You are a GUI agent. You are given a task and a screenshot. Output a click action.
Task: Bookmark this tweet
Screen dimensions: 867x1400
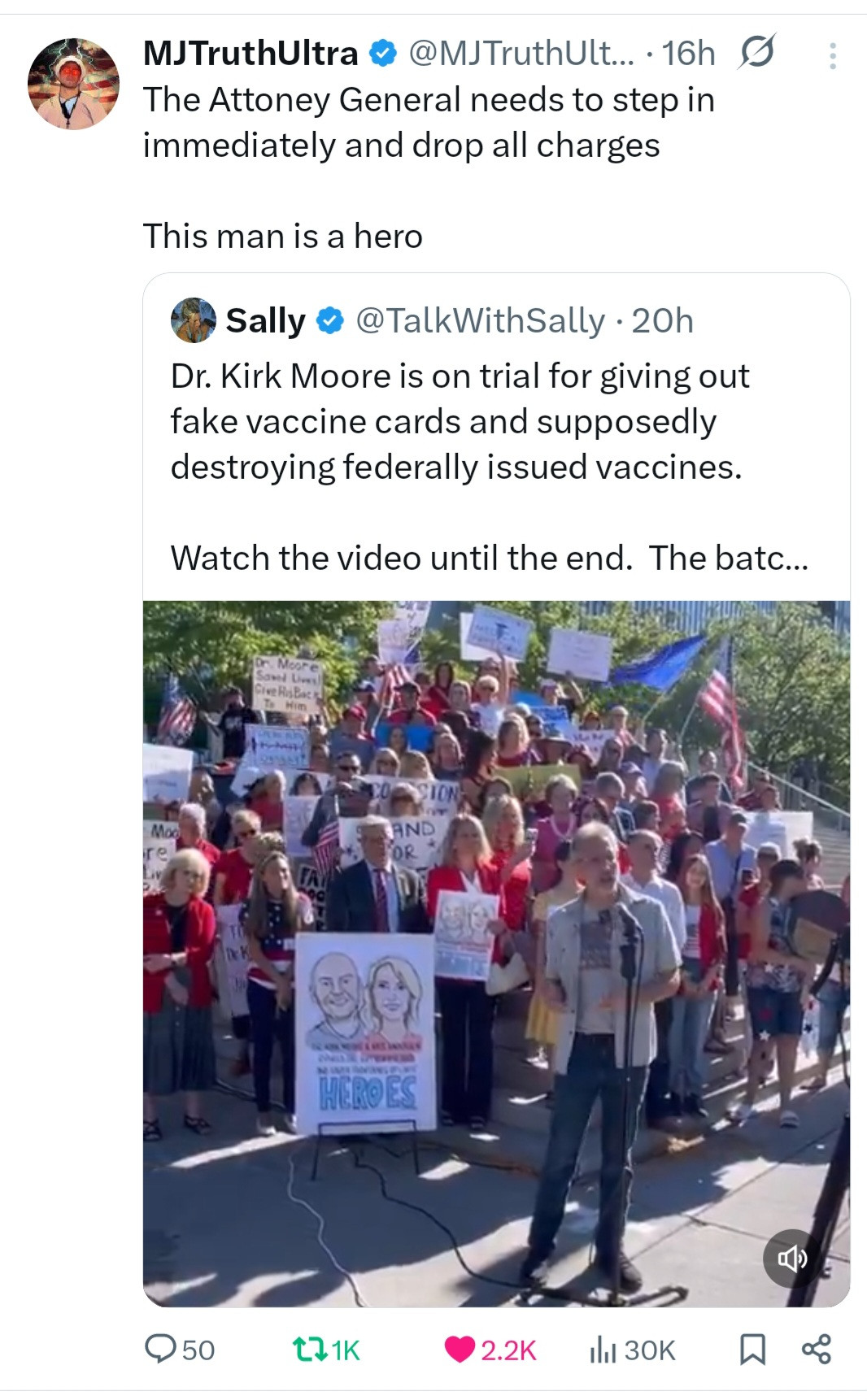coord(752,1350)
